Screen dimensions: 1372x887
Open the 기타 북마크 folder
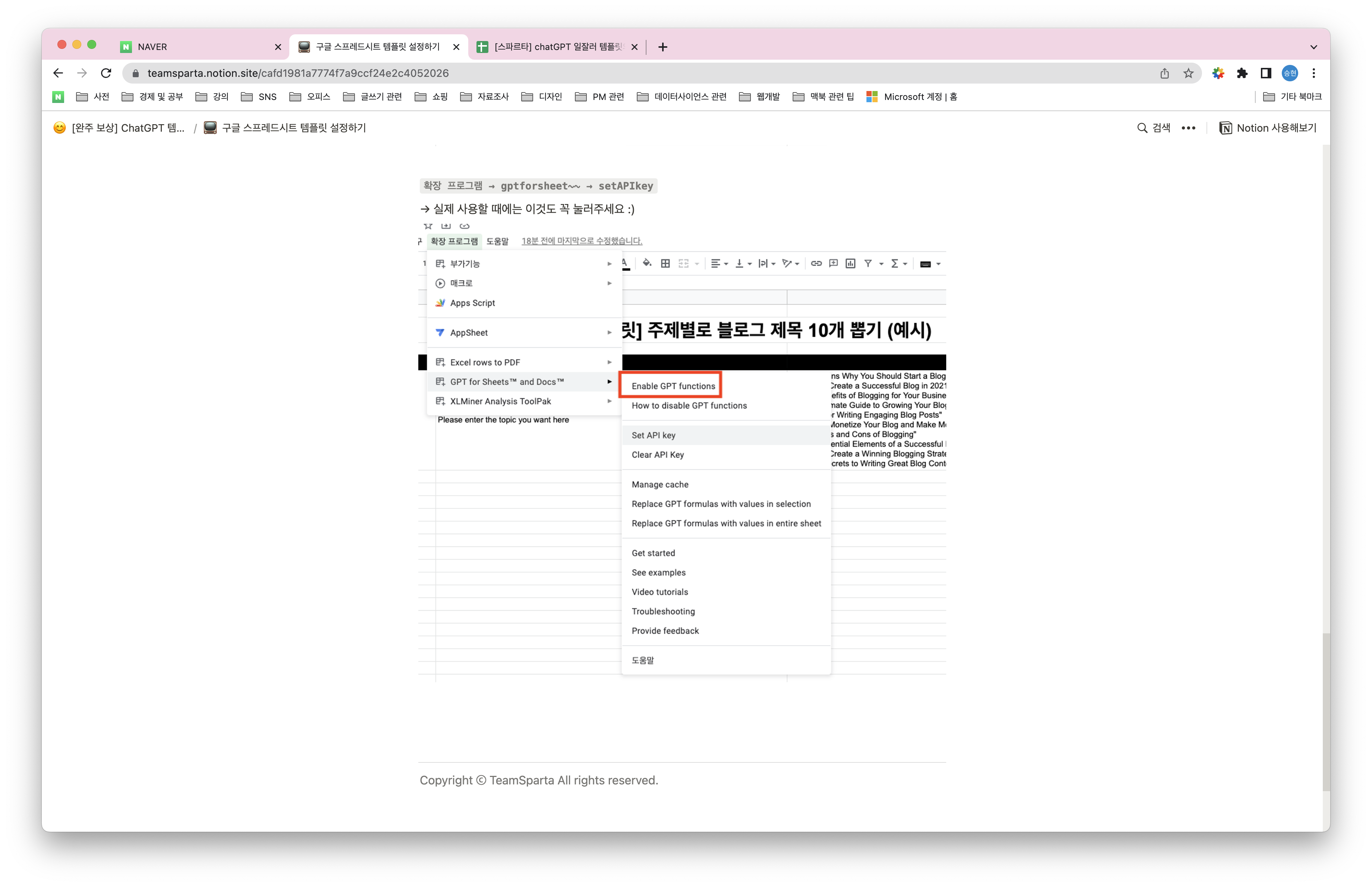click(x=1293, y=97)
